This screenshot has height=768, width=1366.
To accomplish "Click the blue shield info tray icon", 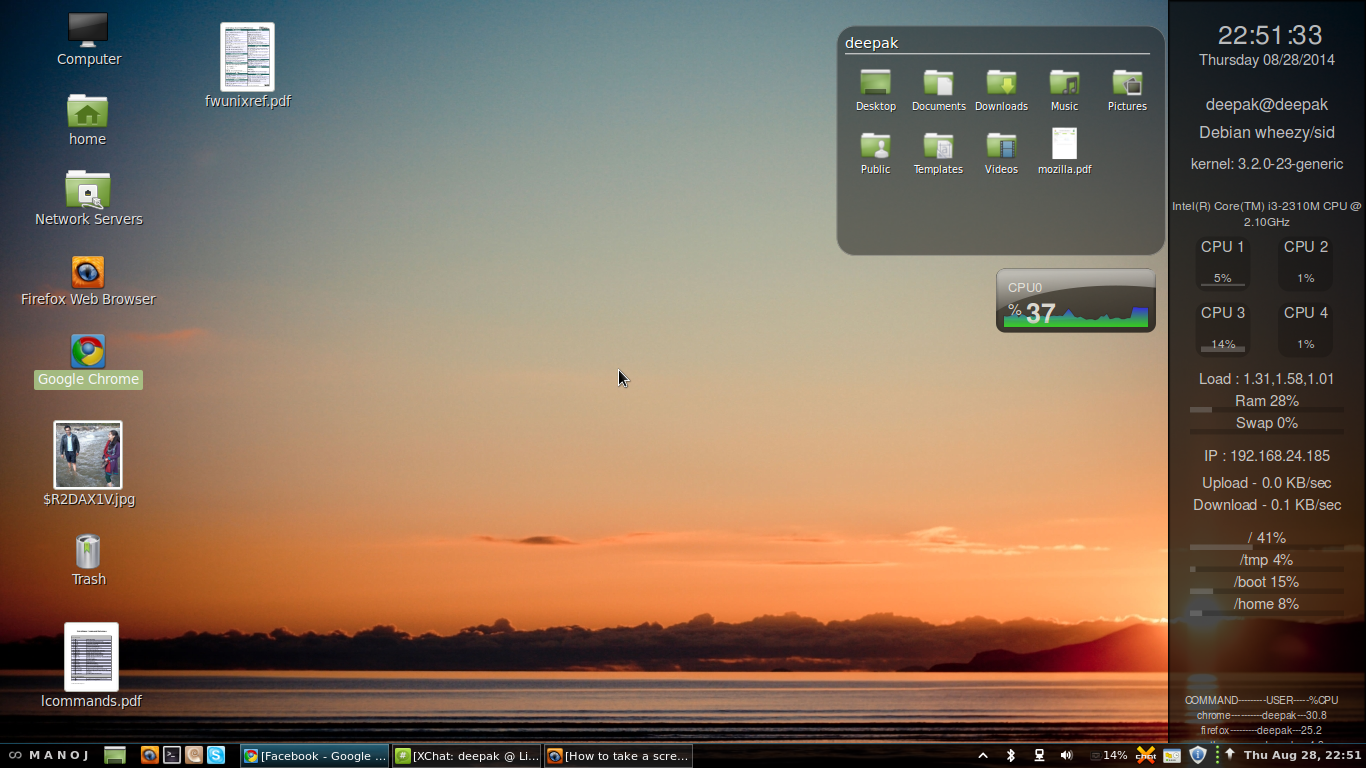I will (1197, 755).
